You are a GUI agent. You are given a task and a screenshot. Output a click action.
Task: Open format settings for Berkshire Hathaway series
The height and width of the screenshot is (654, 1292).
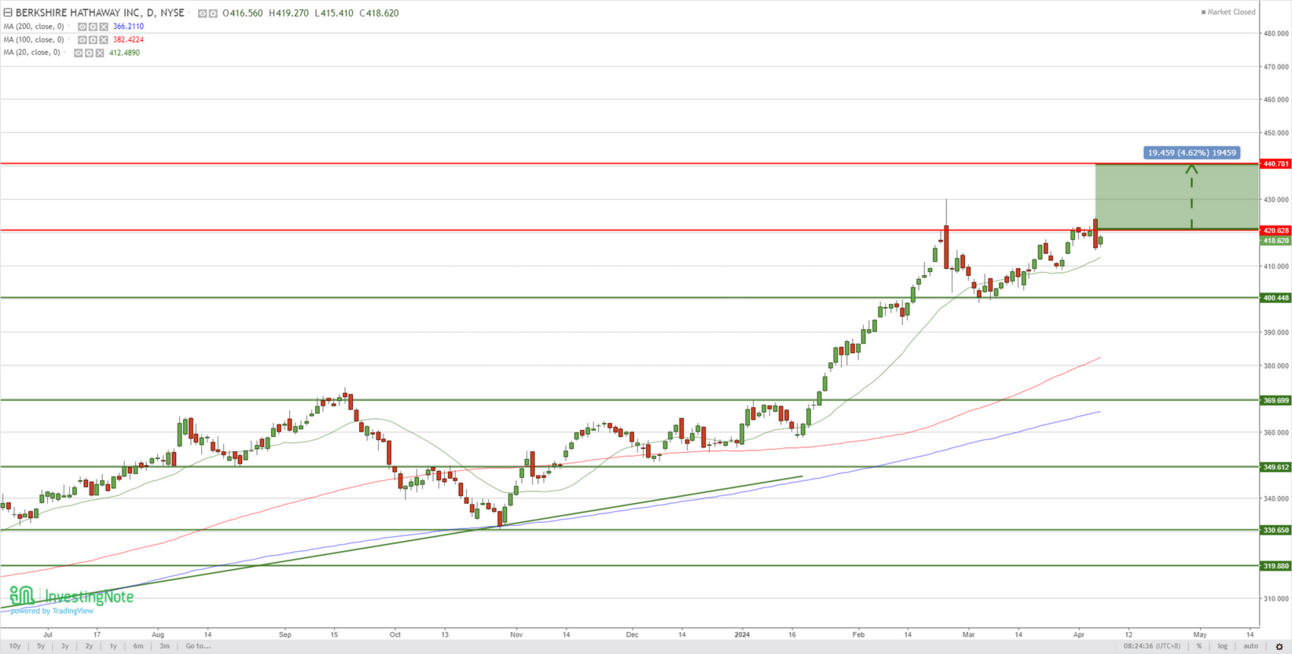point(213,13)
